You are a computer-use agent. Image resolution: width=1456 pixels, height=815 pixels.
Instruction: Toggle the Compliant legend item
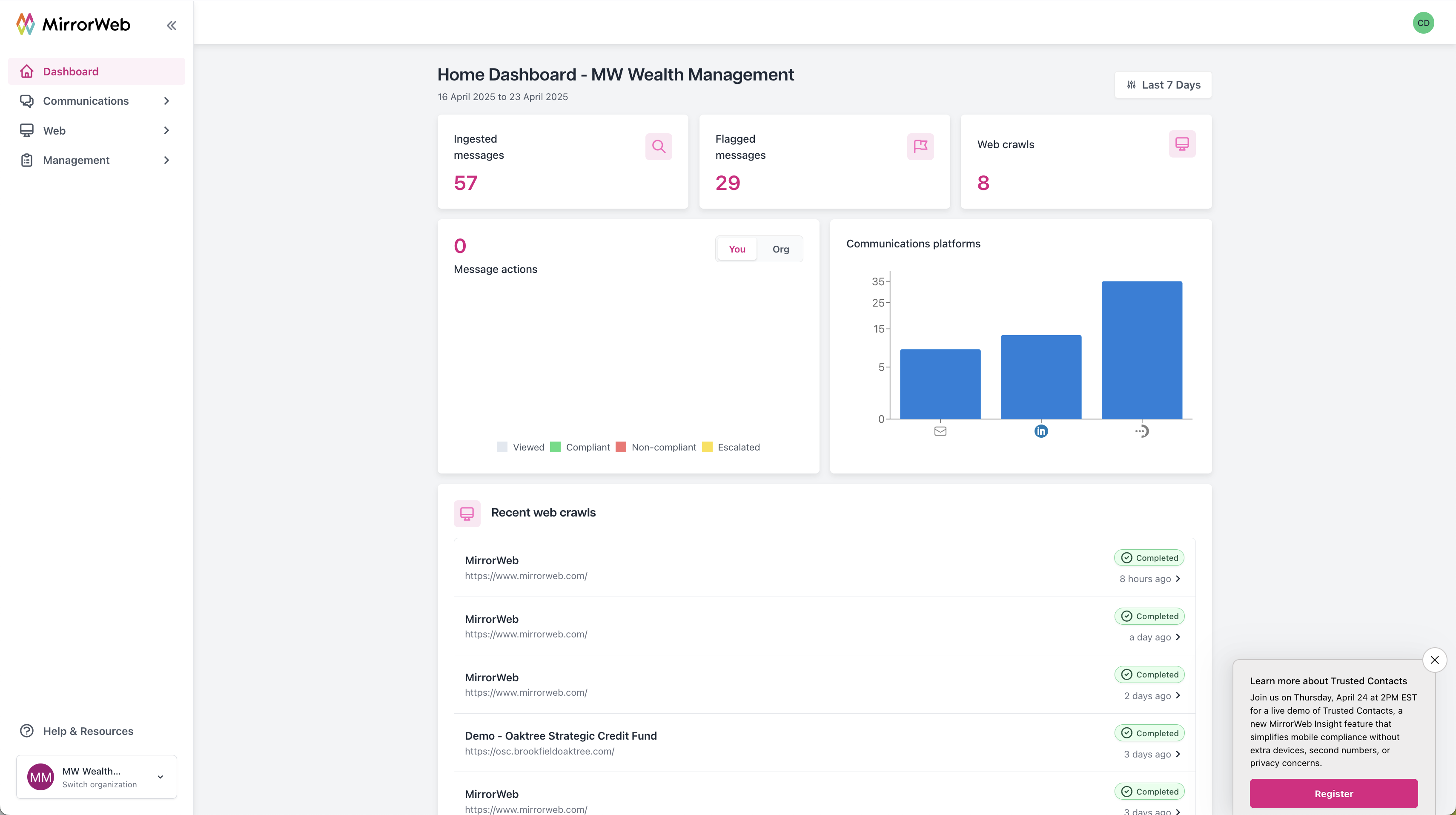tap(580, 447)
